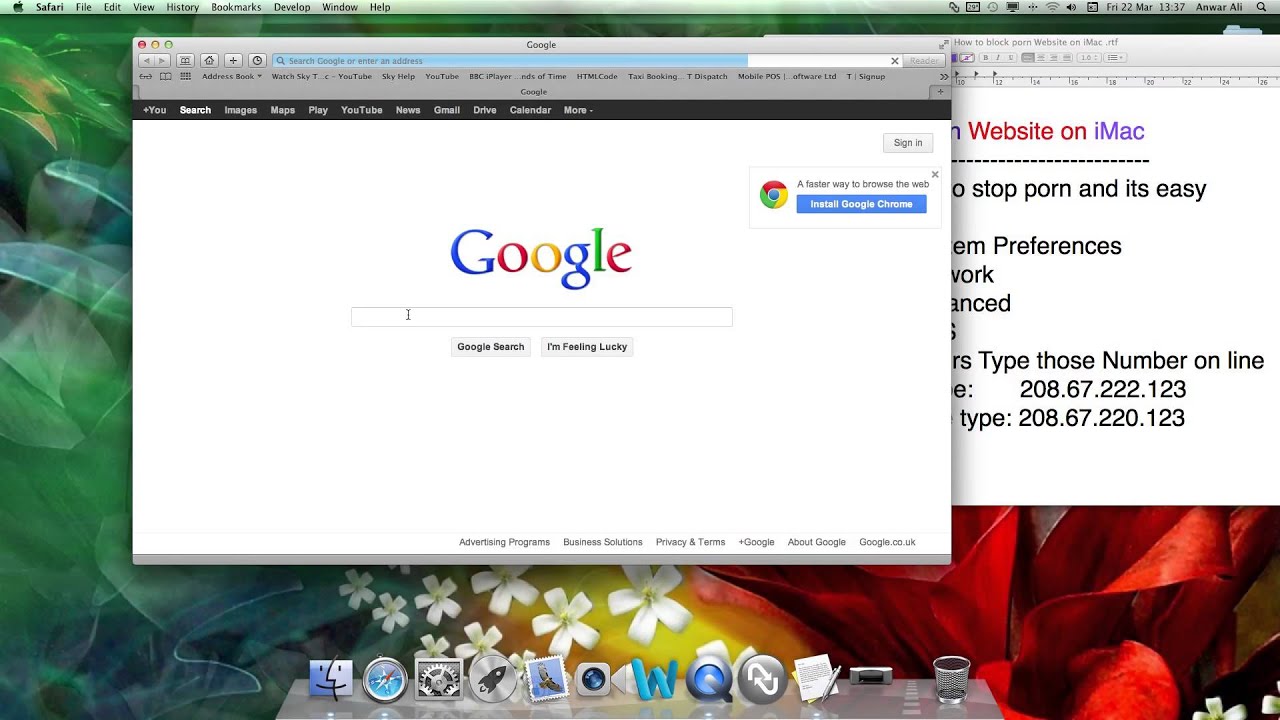1280x720 pixels.
Task: Open Privacy & Terms footer link
Action: pyautogui.click(x=690, y=542)
